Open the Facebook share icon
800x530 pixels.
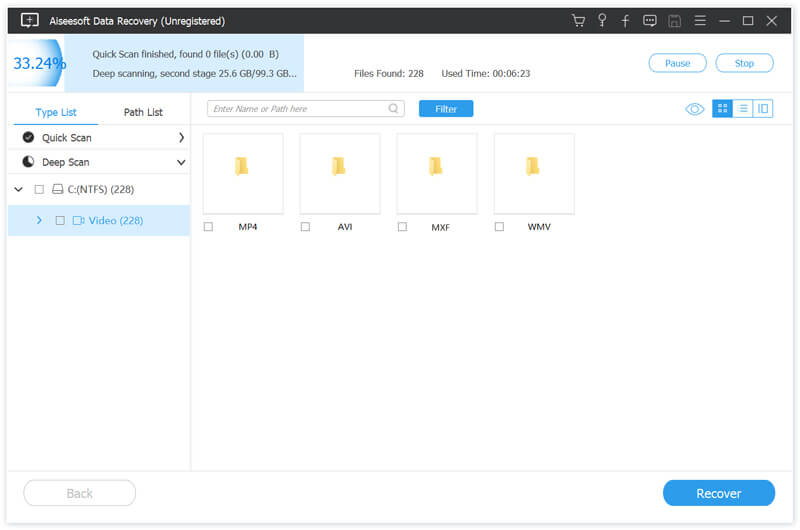point(625,21)
